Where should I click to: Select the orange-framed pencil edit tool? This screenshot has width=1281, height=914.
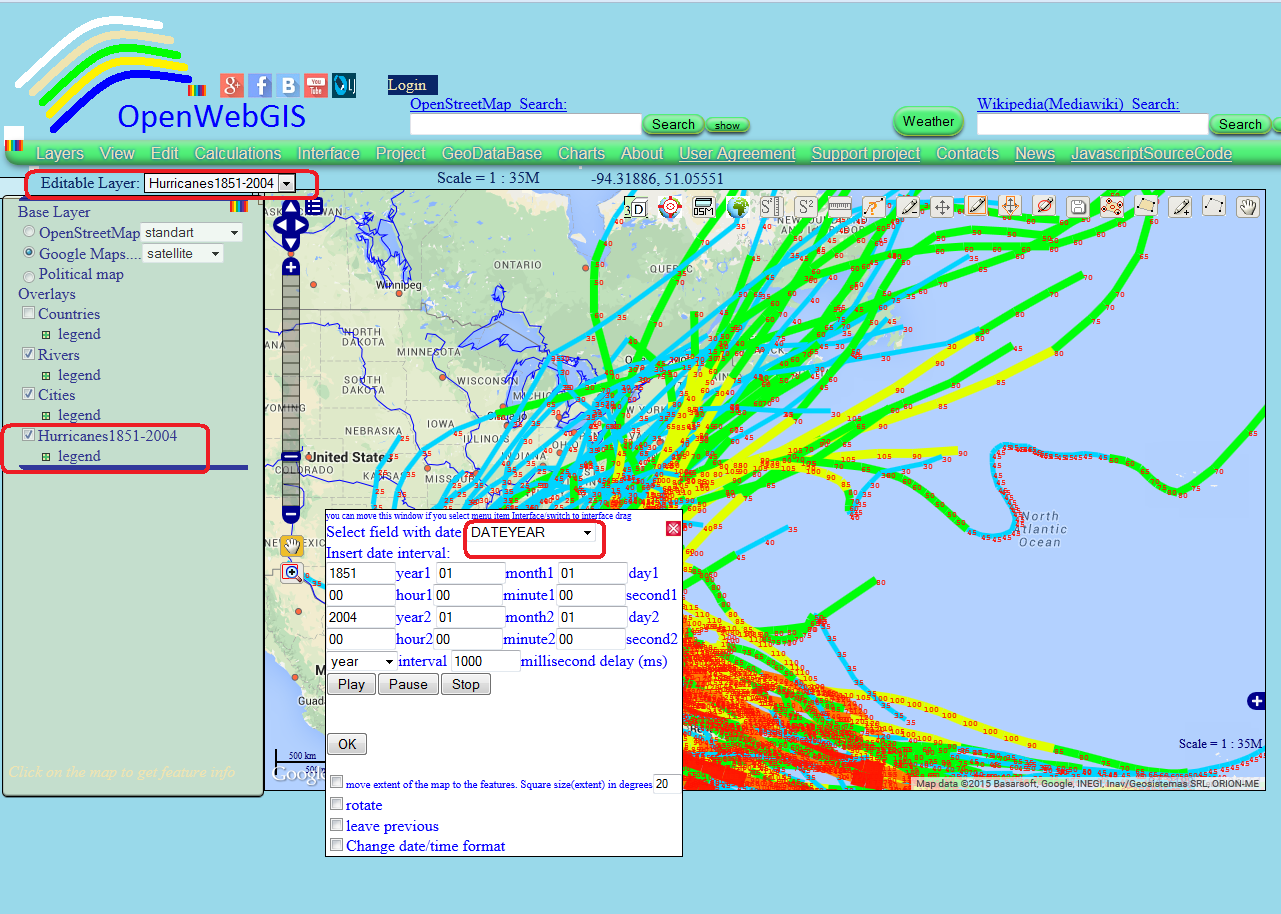[x=976, y=205]
